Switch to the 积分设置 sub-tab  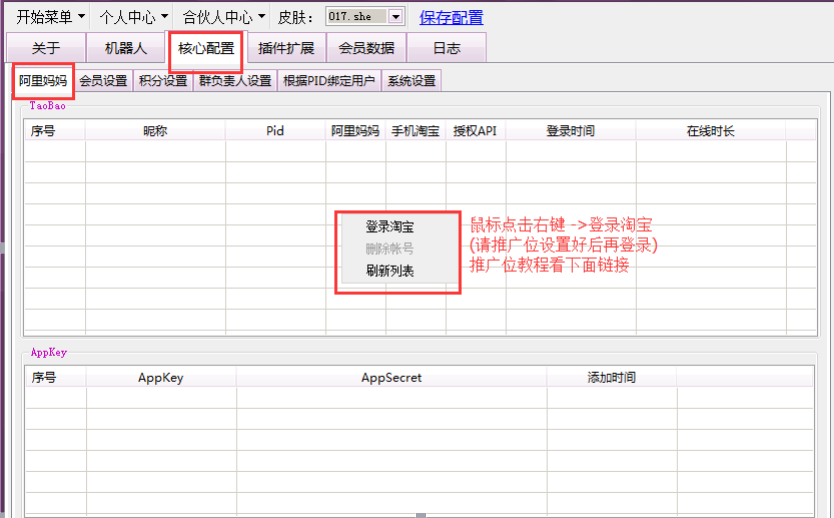pyautogui.click(x=163, y=81)
